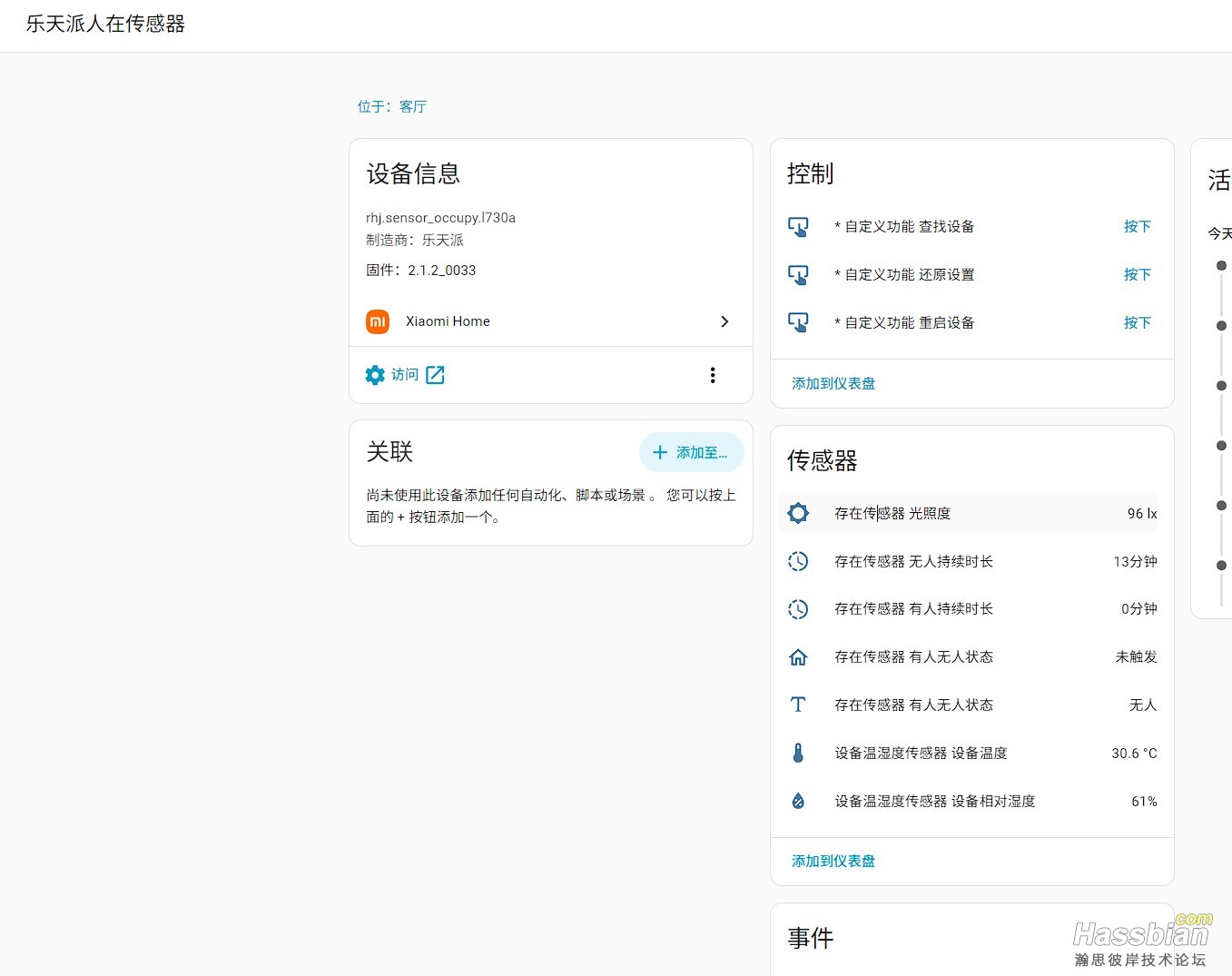Click the home icon for 有人无人状态
Viewport: 1232px width, 976px height.
coord(798,657)
